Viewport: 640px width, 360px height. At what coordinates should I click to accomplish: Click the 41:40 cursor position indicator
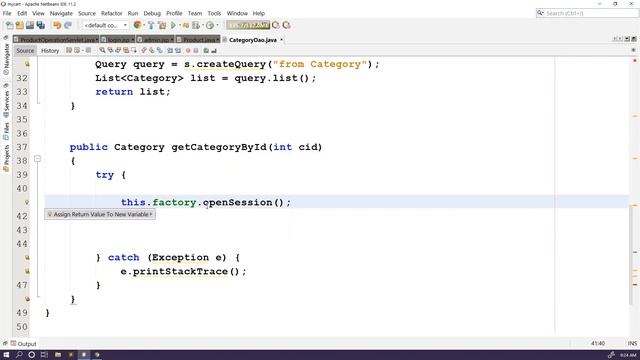pos(598,344)
